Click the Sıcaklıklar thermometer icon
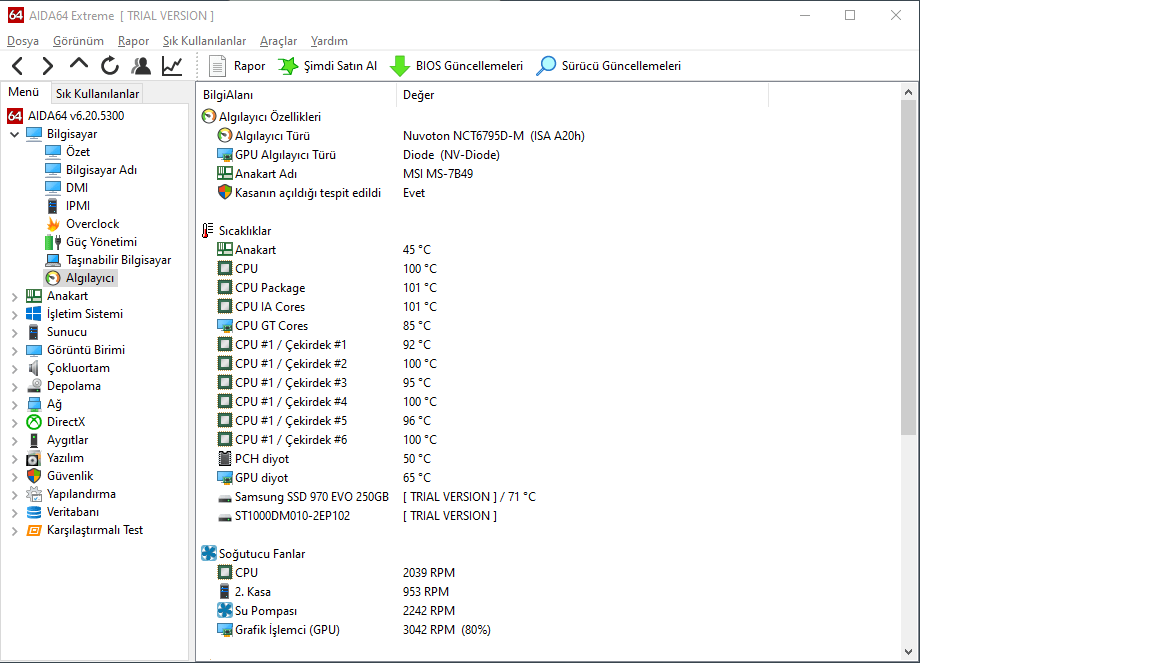 [x=208, y=231]
